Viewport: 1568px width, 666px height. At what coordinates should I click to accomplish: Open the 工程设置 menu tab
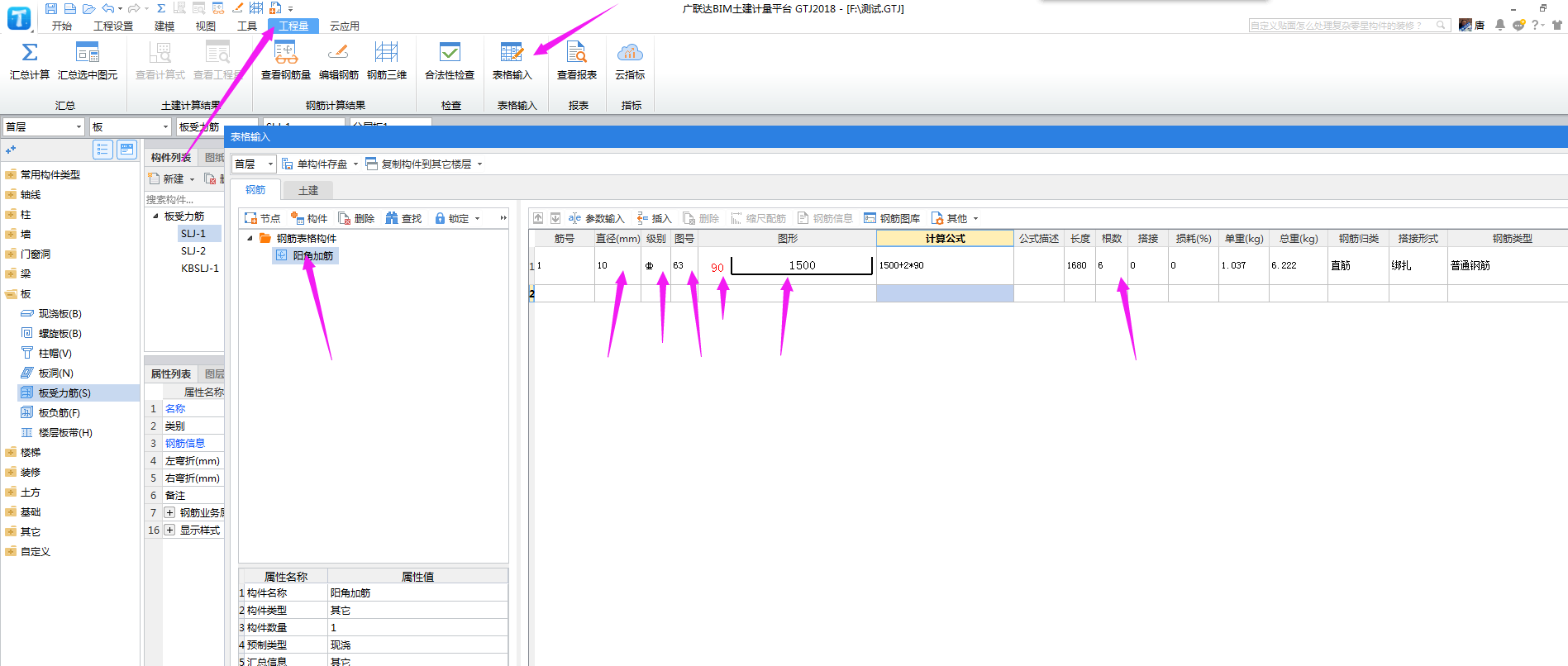[113, 26]
